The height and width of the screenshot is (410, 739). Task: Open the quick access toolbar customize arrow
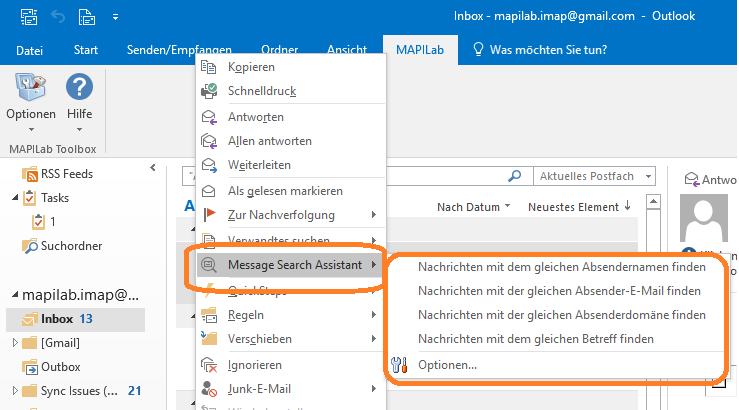[x=115, y=17]
